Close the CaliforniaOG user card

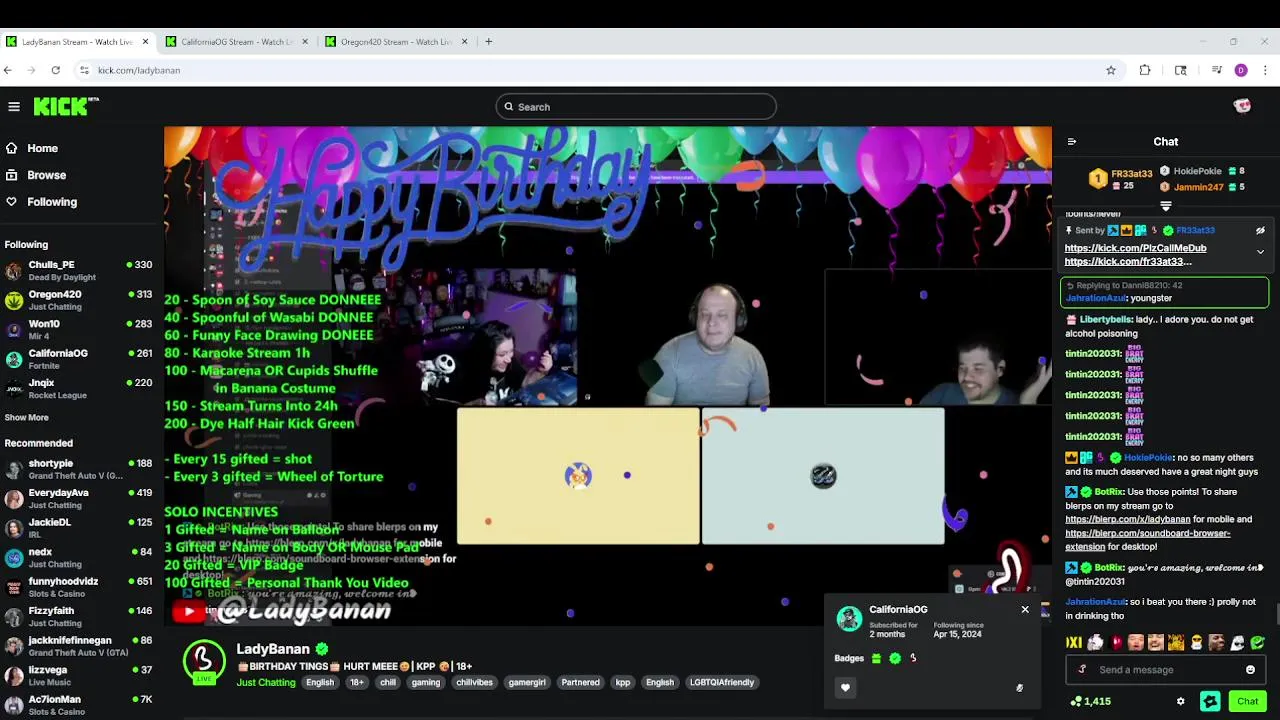coord(1025,609)
